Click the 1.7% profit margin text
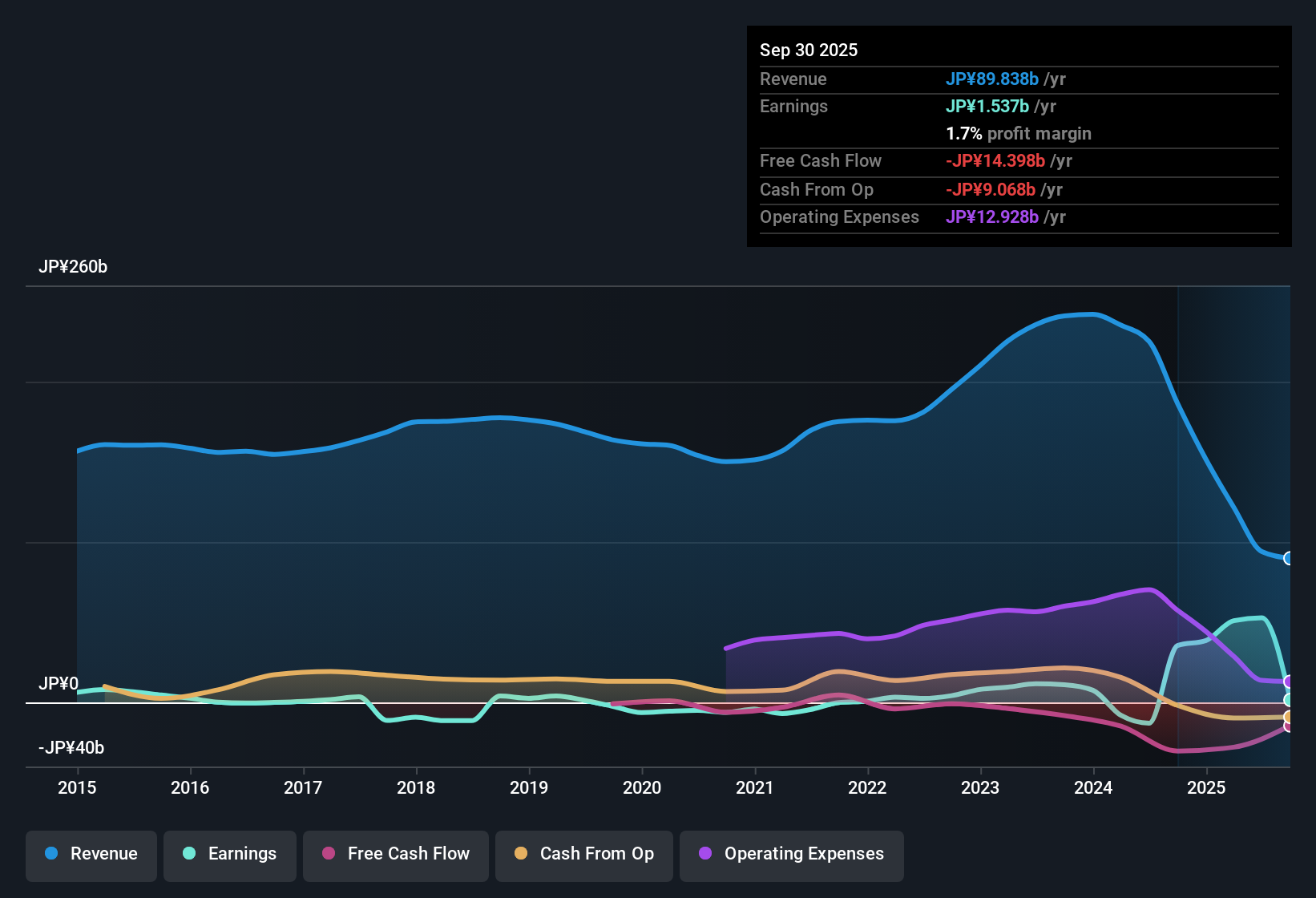This screenshot has width=1316, height=898. point(1018,134)
